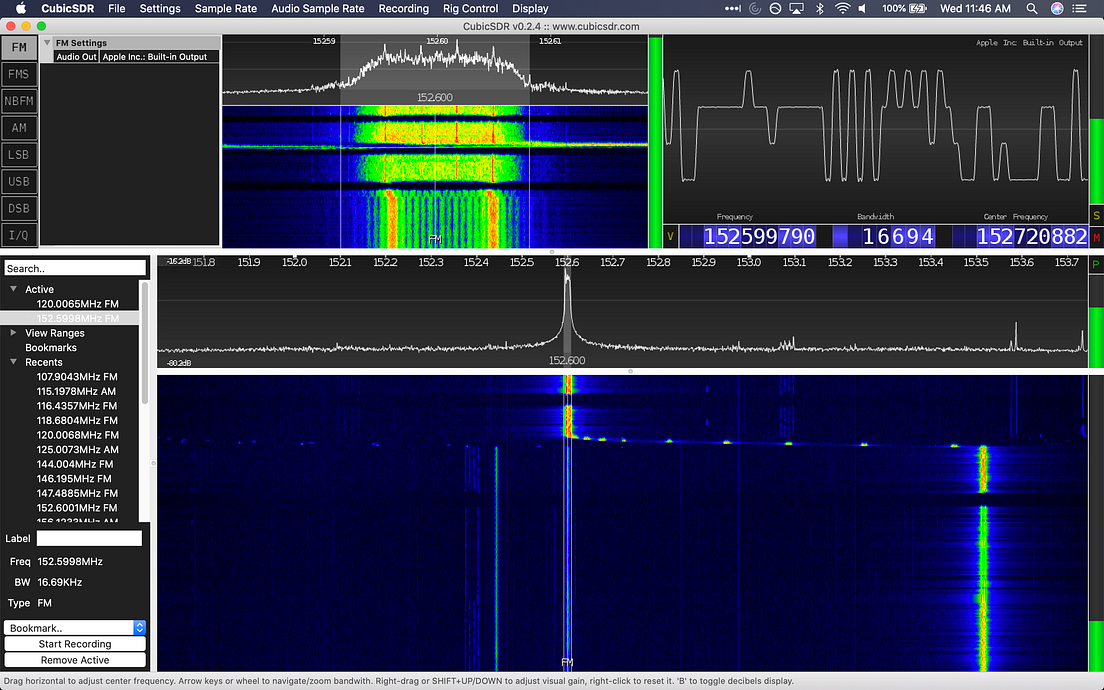Select the FM demodulation mode
This screenshot has width=1104, height=690.
[20, 46]
